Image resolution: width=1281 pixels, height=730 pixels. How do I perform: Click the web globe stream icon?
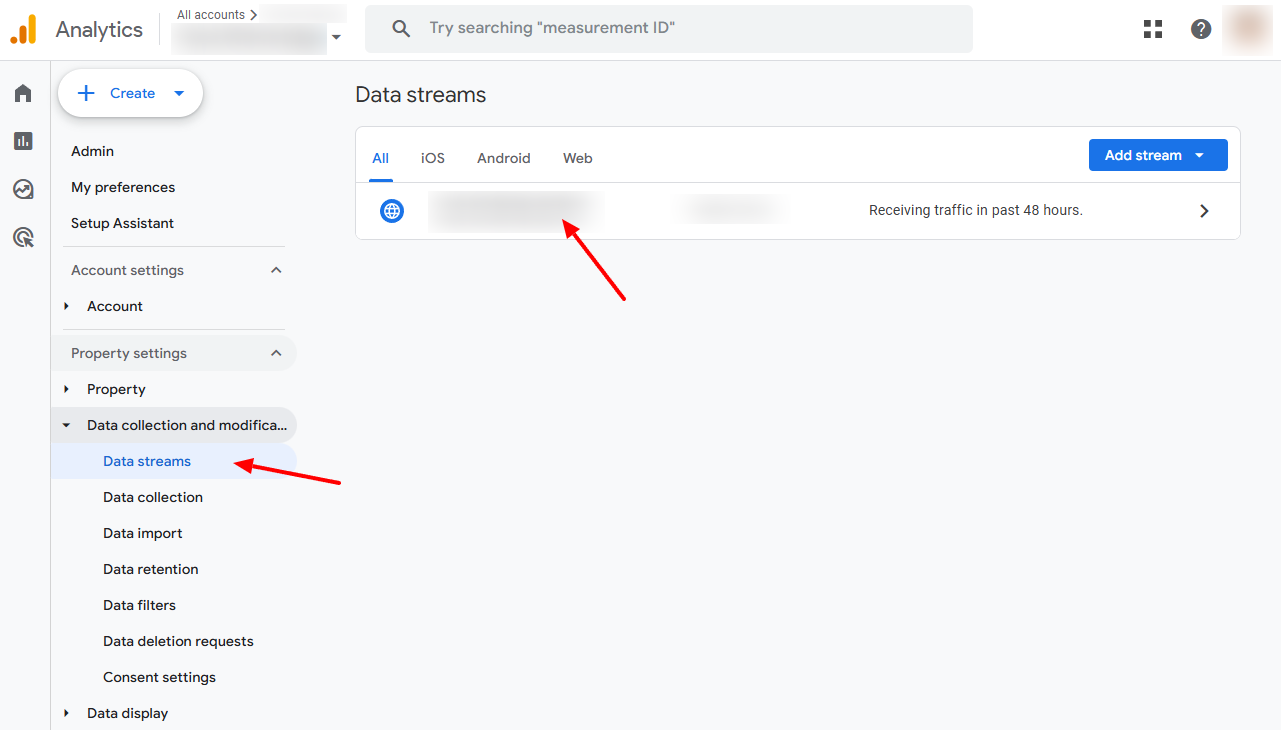tap(392, 211)
